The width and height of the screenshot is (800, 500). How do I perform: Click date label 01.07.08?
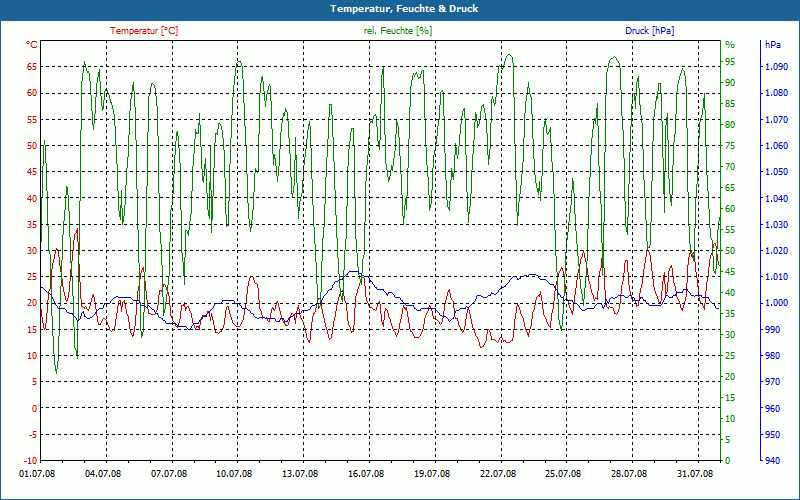[37, 474]
